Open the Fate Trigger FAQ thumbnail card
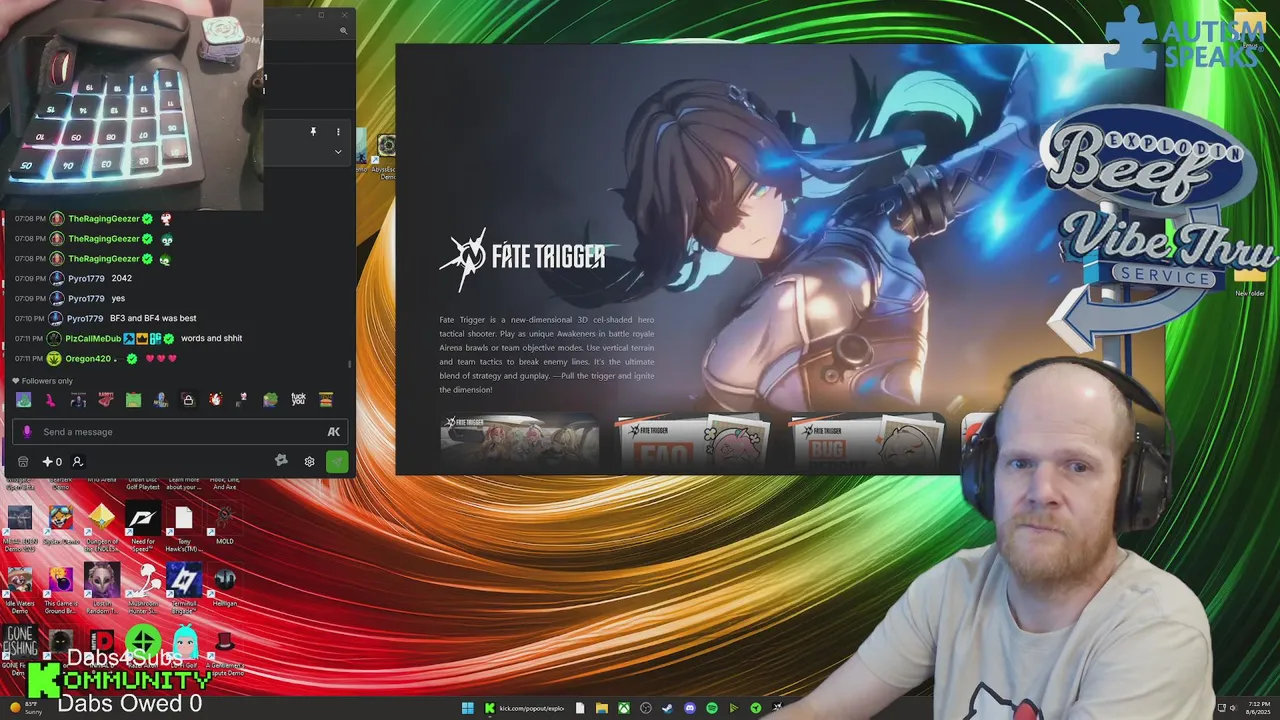 pyautogui.click(x=693, y=442)
